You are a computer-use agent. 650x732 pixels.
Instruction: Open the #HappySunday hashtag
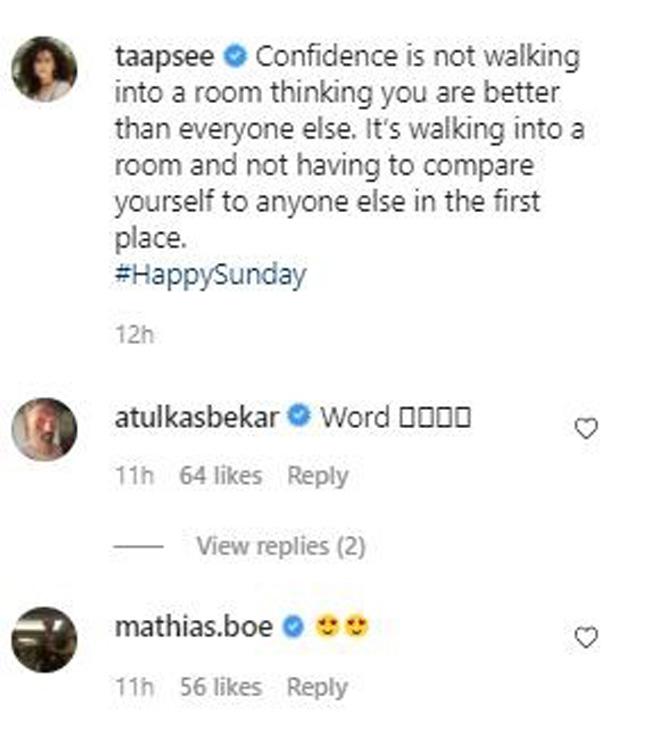click(210, 275)
